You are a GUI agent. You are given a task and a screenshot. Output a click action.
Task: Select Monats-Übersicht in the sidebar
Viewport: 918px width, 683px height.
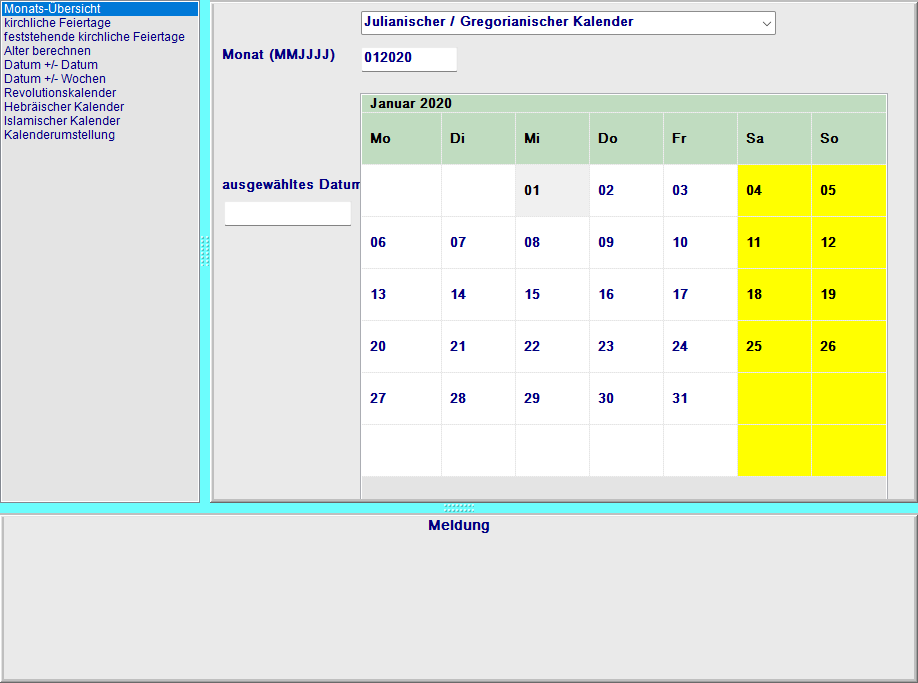pos(53,9)
